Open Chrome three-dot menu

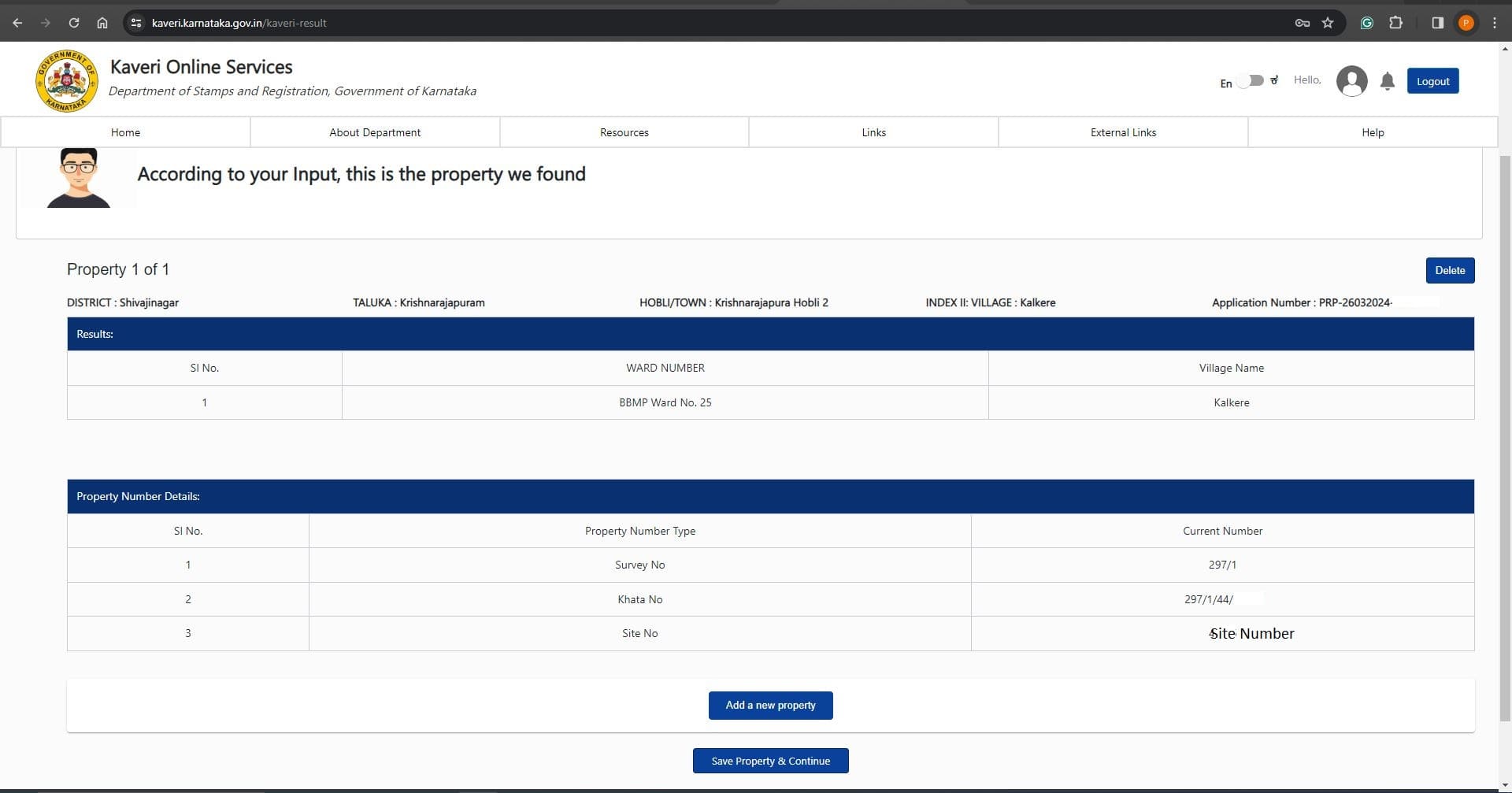coord(1495,23)
